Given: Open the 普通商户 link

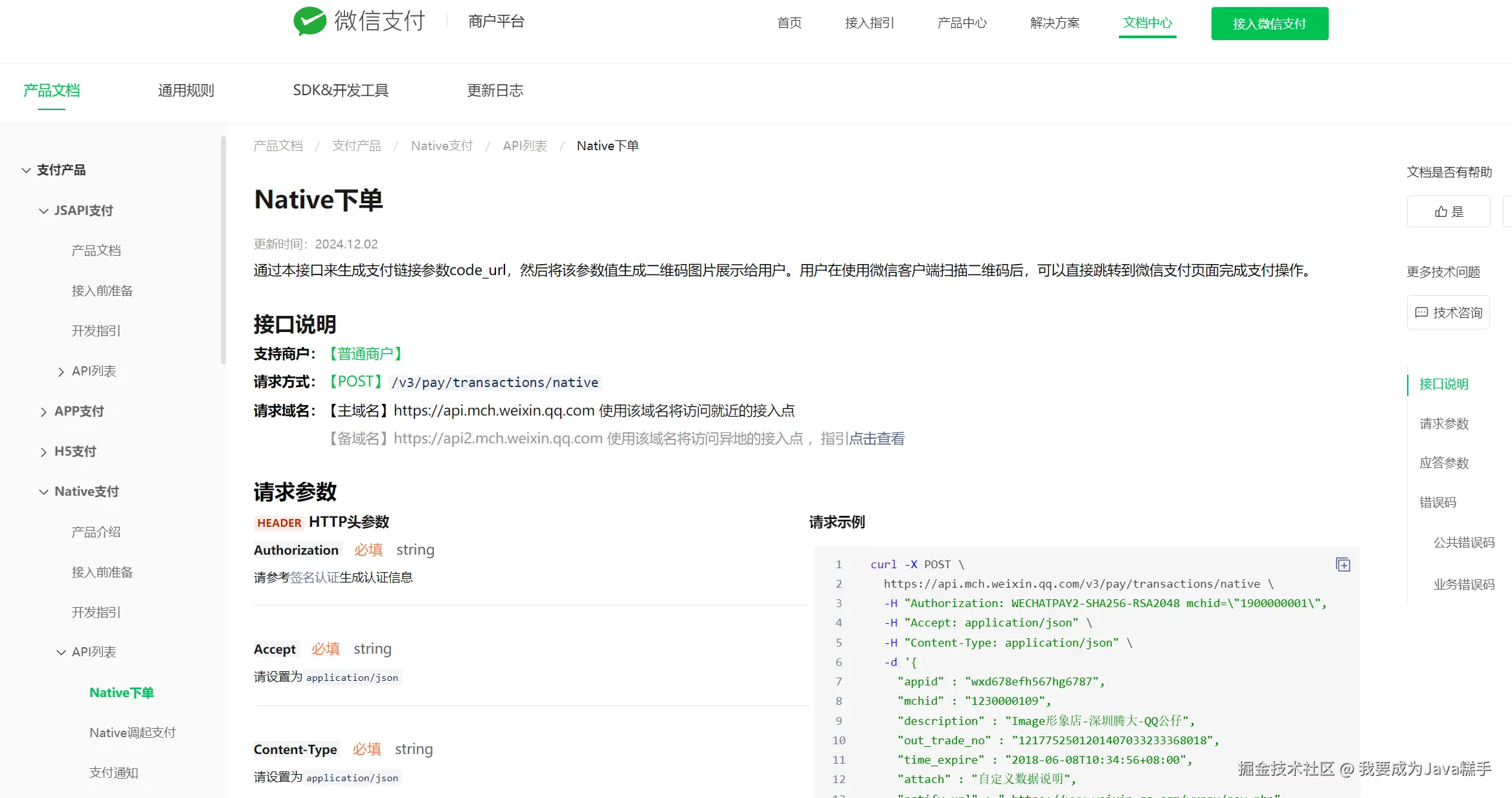Looking at the screenshot, I should pyautogui.click(x=366, y=353).
